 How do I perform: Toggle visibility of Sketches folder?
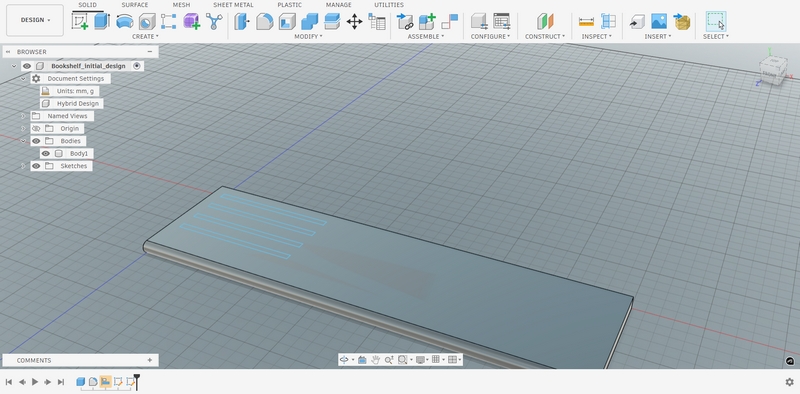coord(36,166)
